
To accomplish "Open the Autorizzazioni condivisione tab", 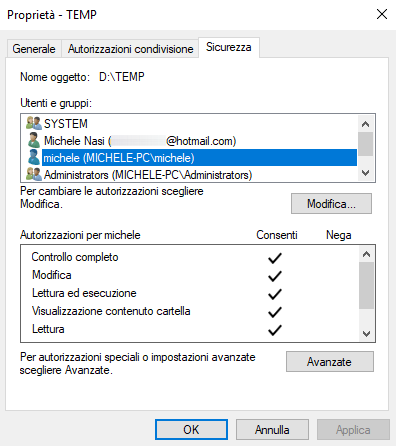I will (130, 49).
